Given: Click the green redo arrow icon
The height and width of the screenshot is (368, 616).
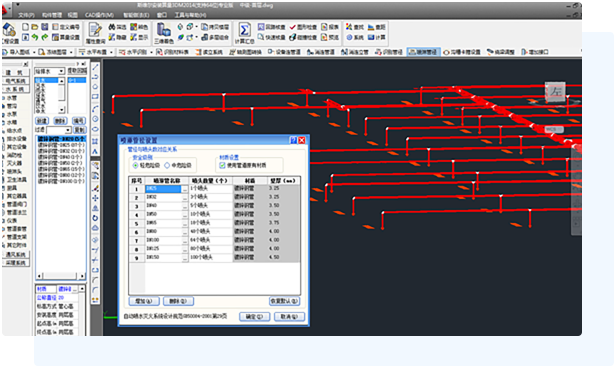Looking at the screenshot, I should (x=44, y=37).
